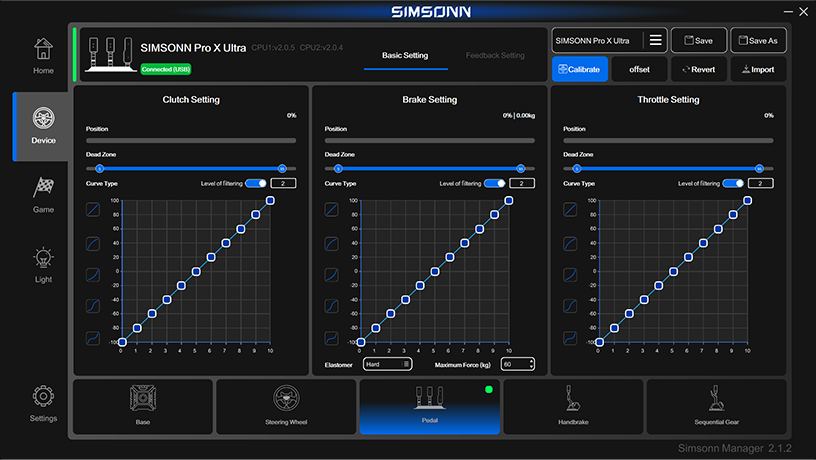Click Brake dead zone lower handle
The width and height of the screenshot is (816, 460).
[338, 169]
